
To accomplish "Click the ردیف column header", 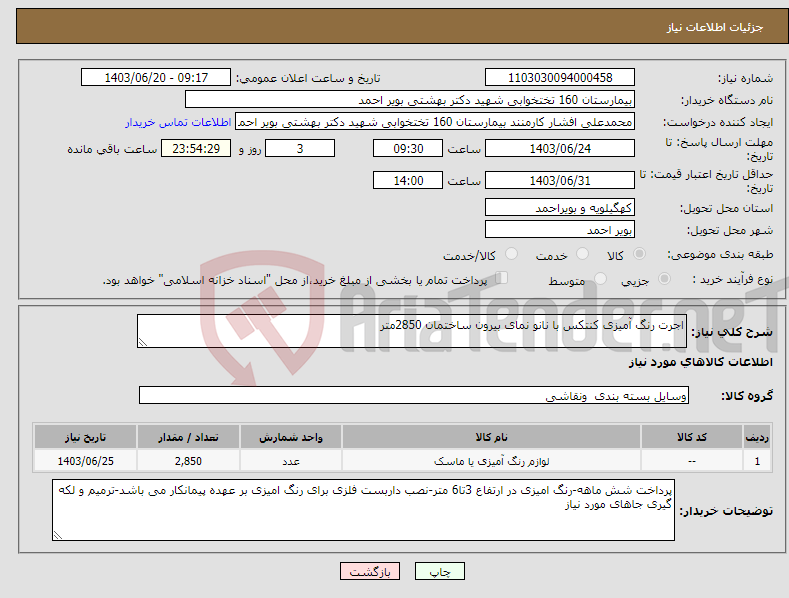I will click(757, 437).
